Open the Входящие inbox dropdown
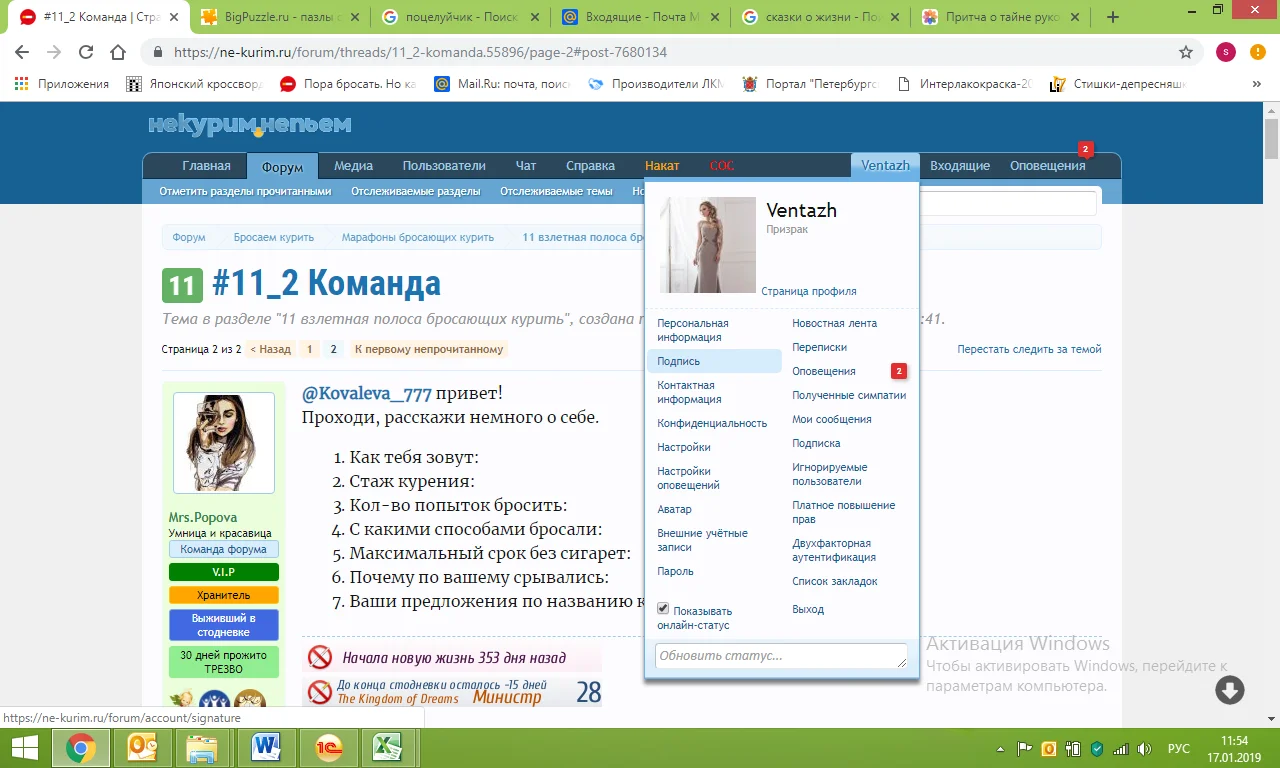The image size is (1280, 768). coord(960,166)
